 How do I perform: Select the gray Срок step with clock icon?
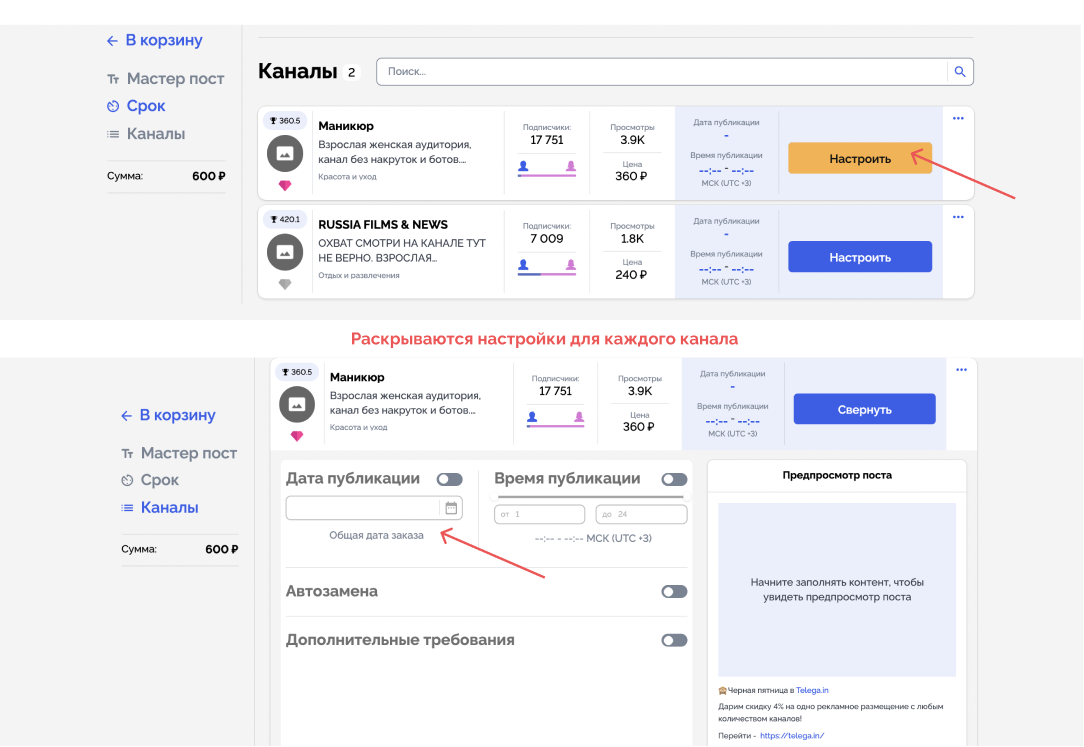click(150, 480)
